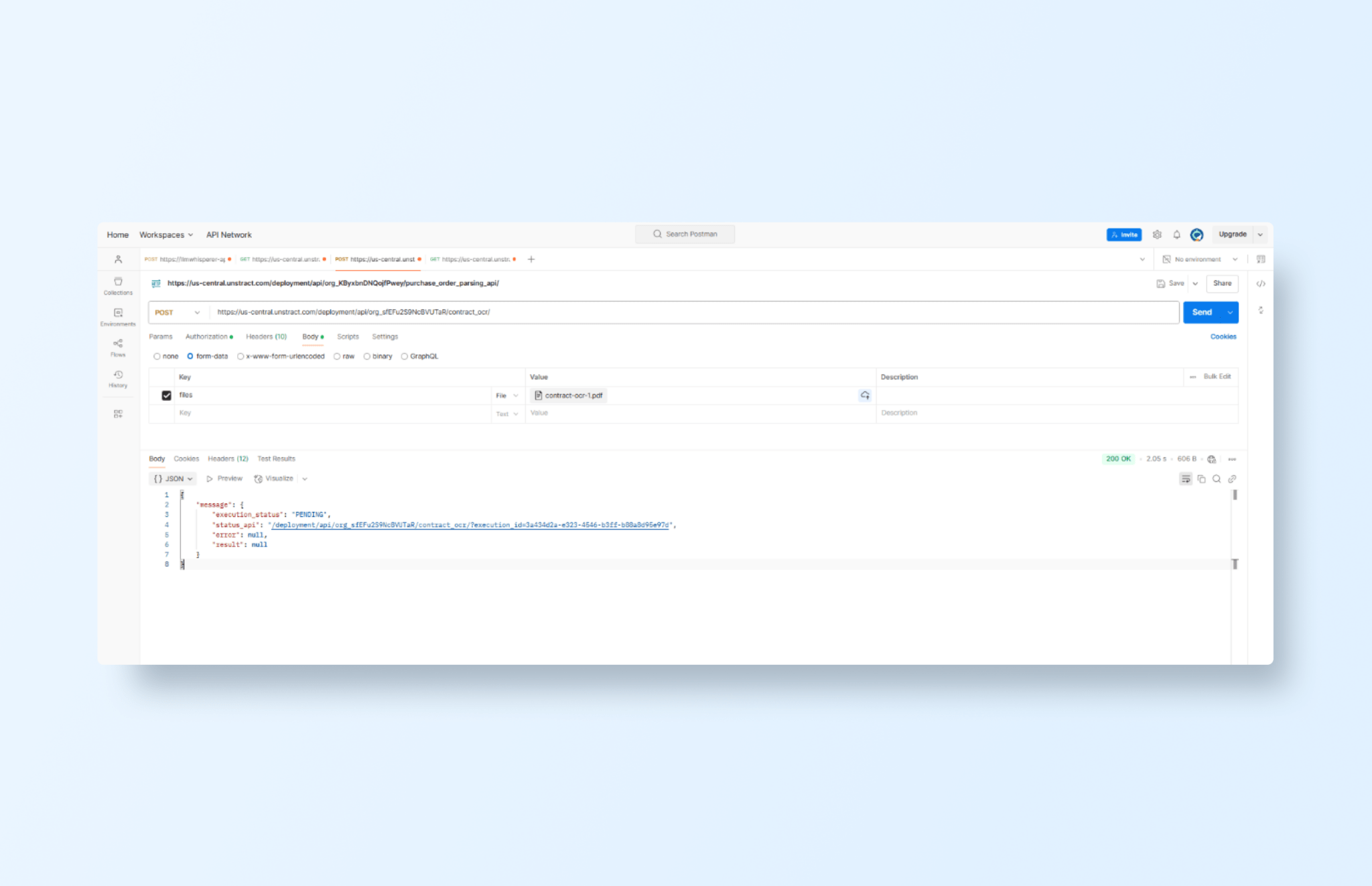
Task: Search within the response body
Action: [1217, 479]
